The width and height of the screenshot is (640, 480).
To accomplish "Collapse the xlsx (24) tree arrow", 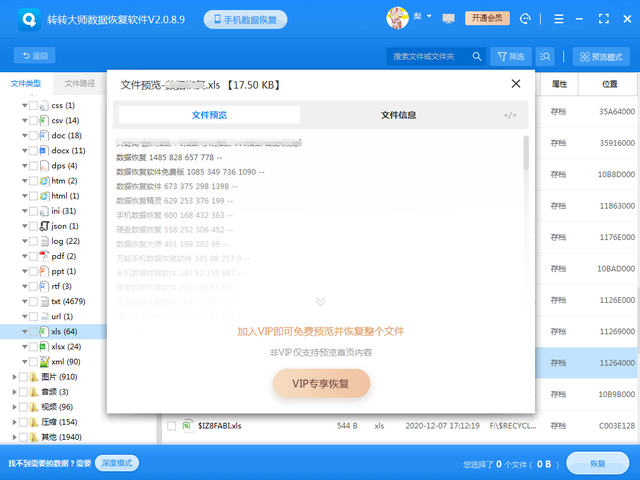I will click(24, 347).
